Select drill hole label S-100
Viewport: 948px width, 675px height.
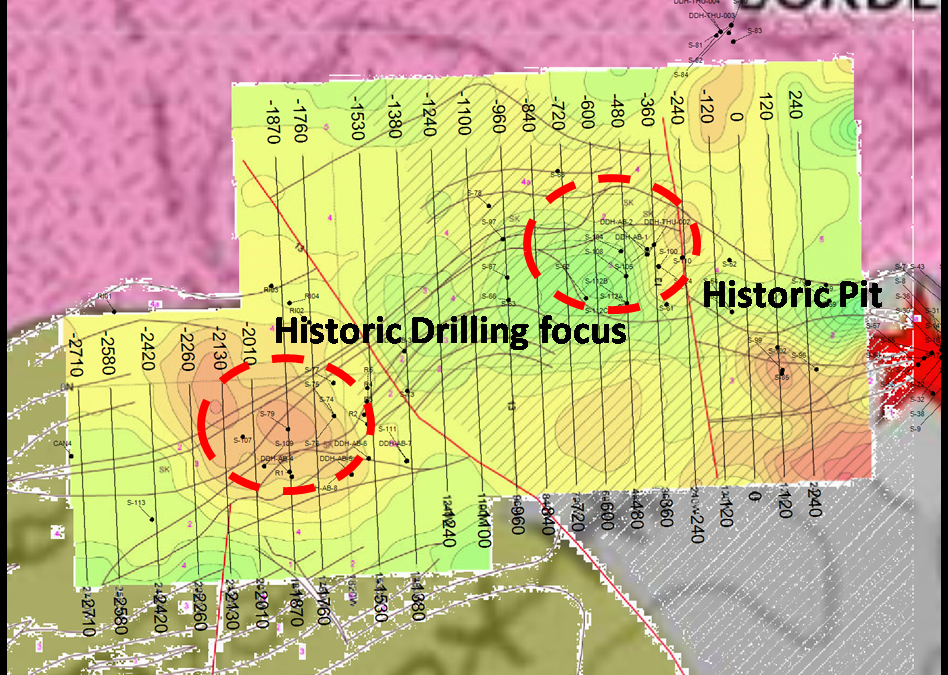pos(669,252)
